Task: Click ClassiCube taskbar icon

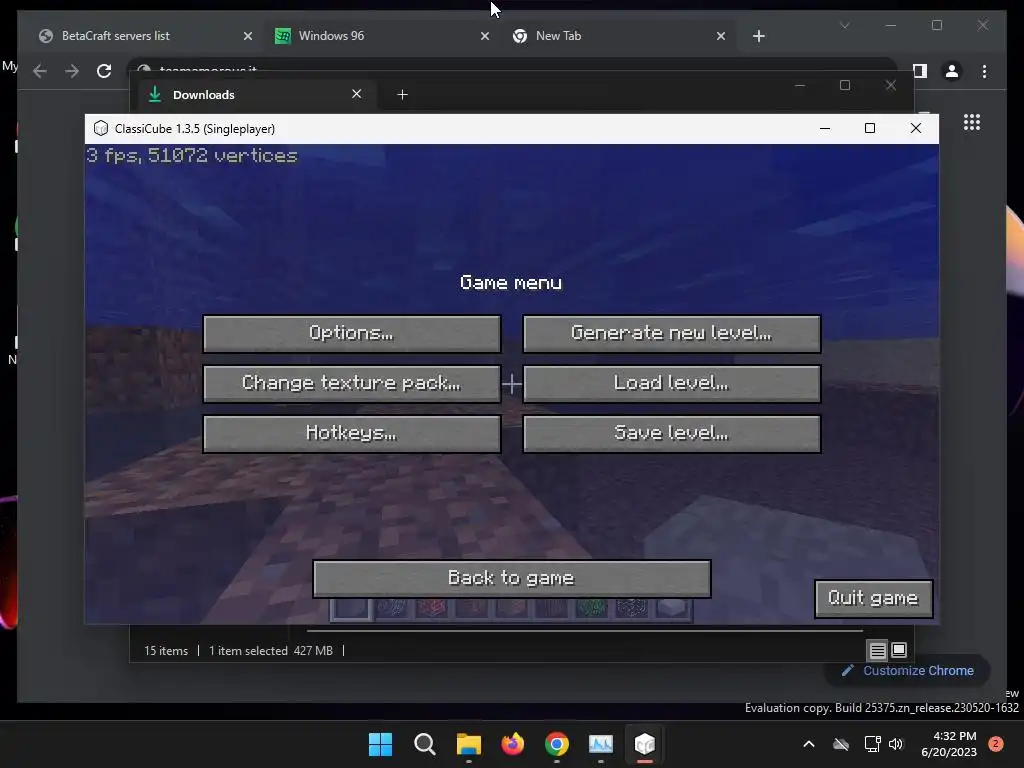Action: pyautogui.click(x=645, y=744)
